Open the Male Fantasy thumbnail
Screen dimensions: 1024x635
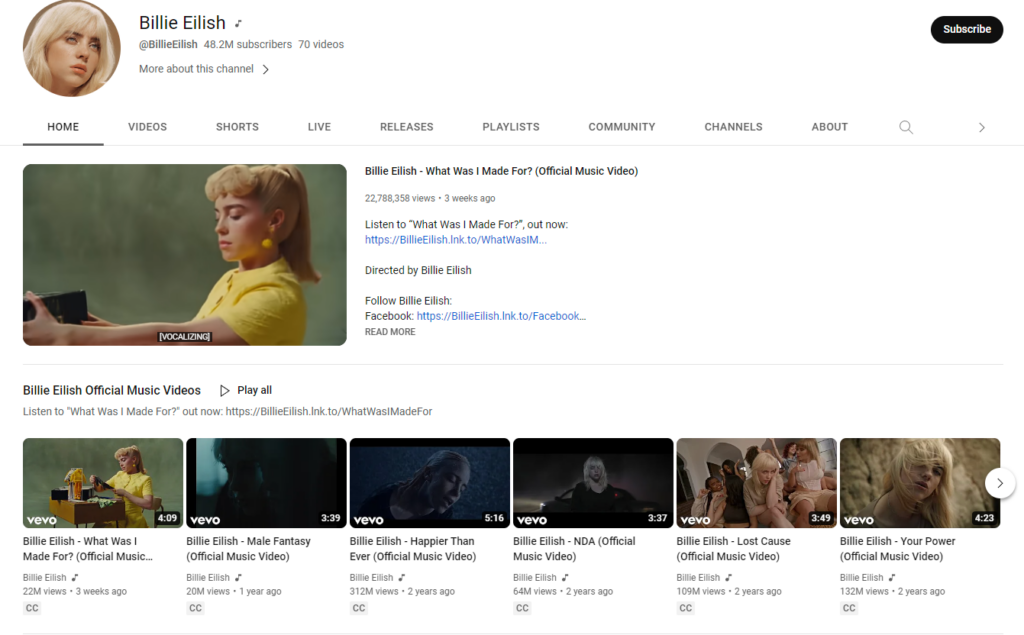266,483
